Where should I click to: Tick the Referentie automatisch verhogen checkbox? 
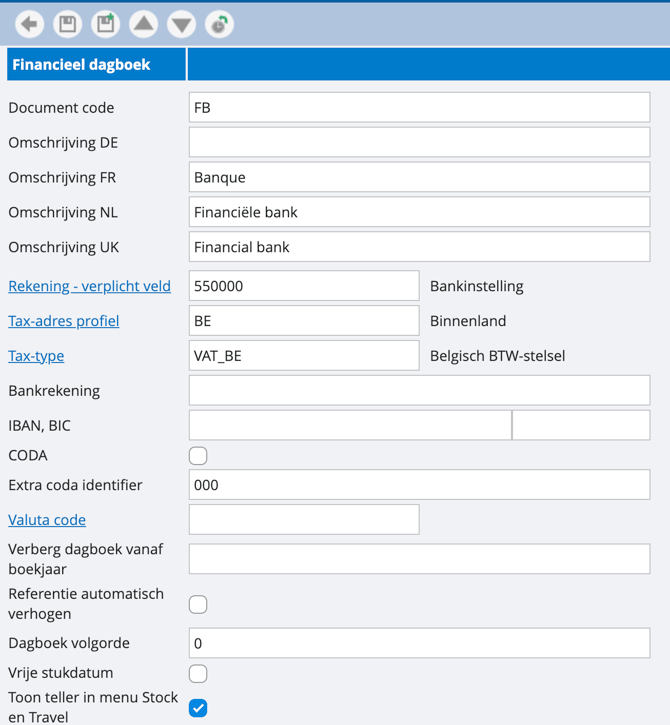click(x=198, y=604)
